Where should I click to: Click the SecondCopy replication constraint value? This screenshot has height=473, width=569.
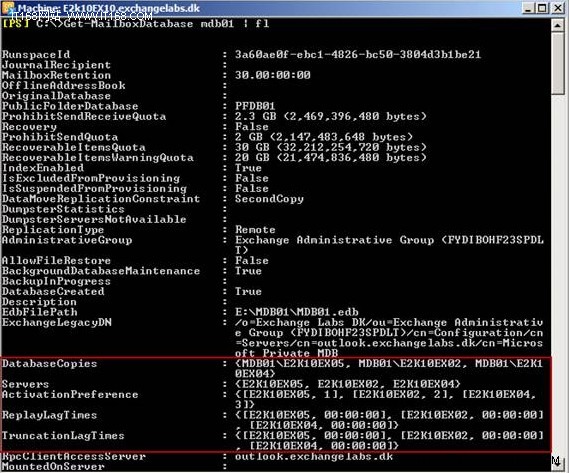point(269,199)
